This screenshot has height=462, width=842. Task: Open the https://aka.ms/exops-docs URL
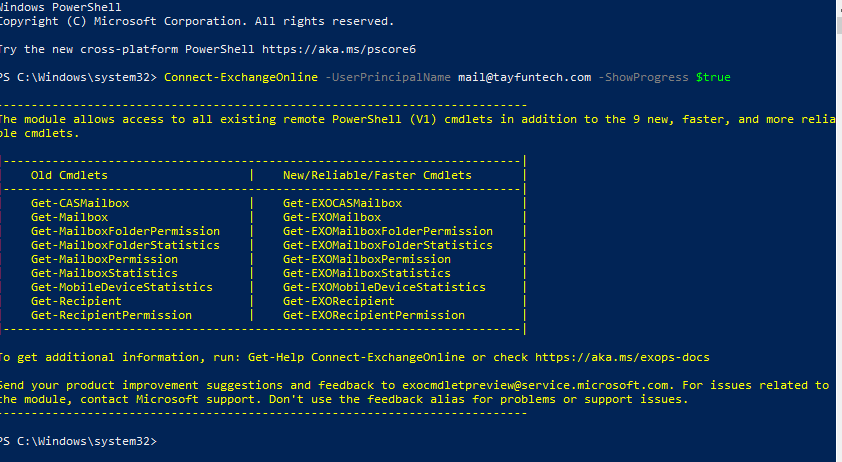coord(622,357)
